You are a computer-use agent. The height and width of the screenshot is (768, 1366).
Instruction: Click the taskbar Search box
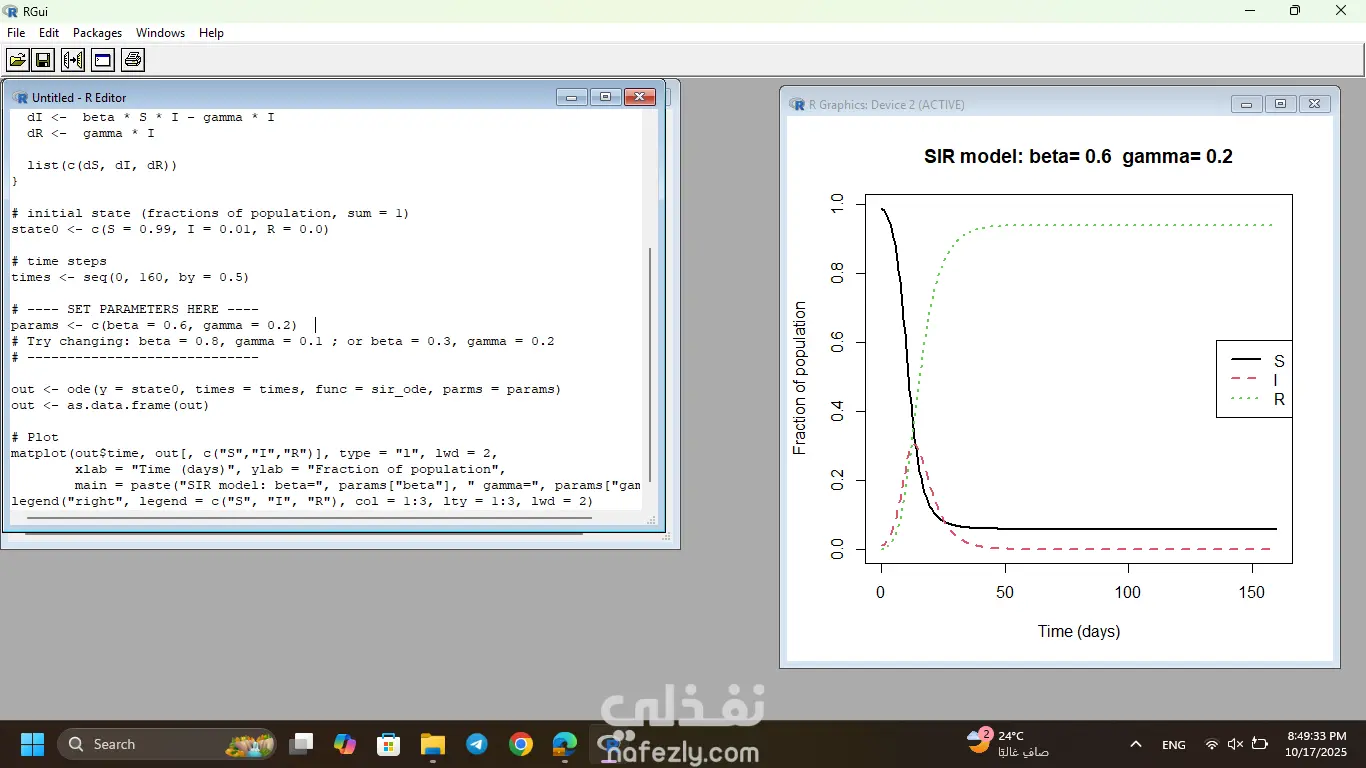point(167,744)
